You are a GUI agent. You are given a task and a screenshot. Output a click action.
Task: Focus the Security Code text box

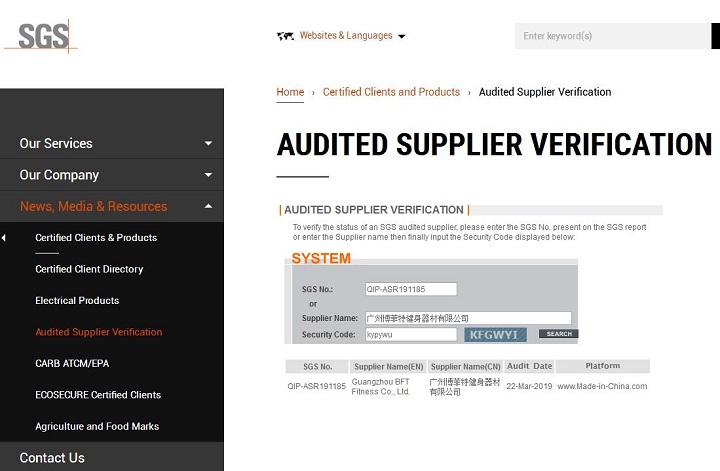click(x=410, y=334)
